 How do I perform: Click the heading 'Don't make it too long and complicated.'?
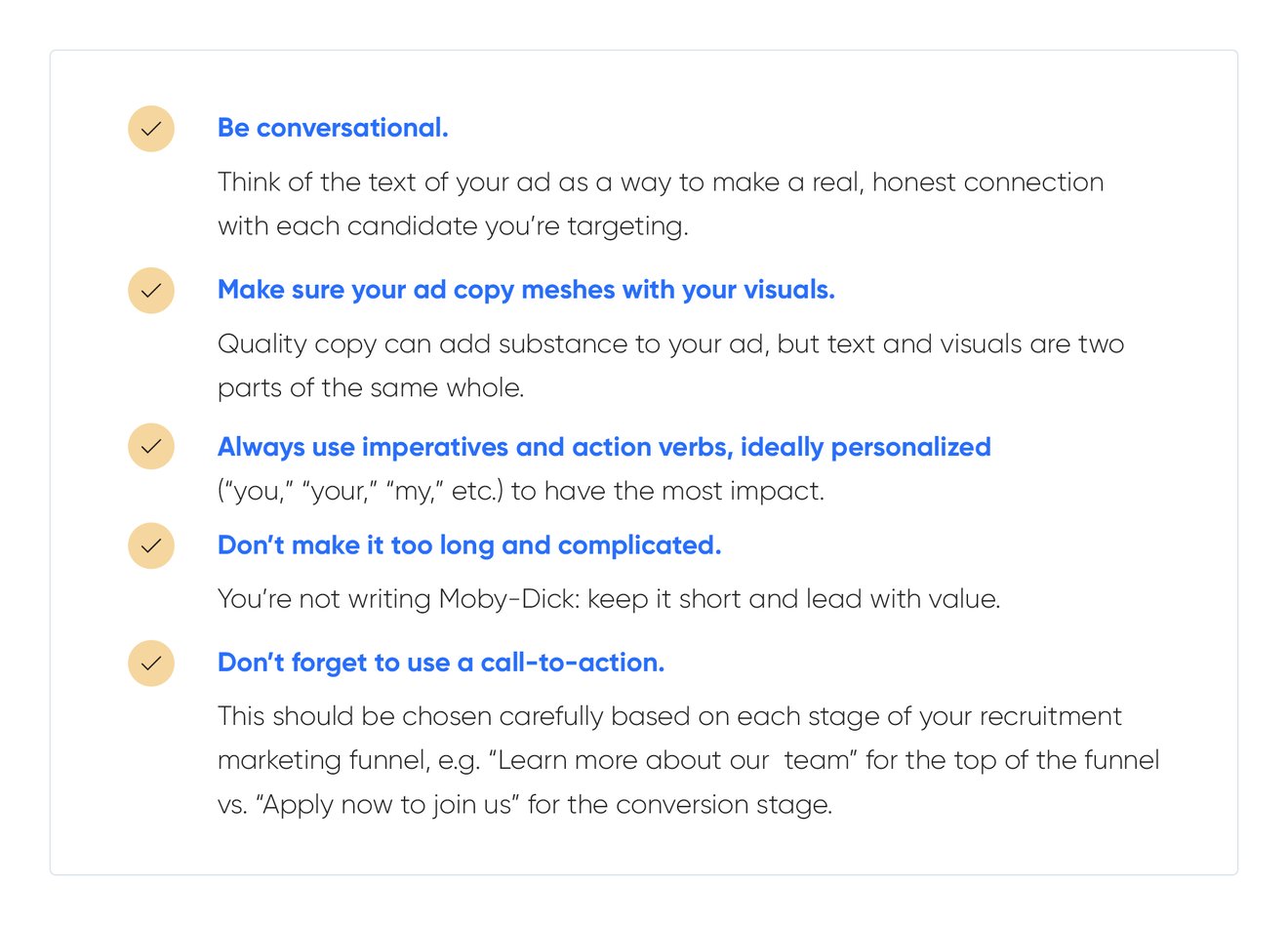469,545
